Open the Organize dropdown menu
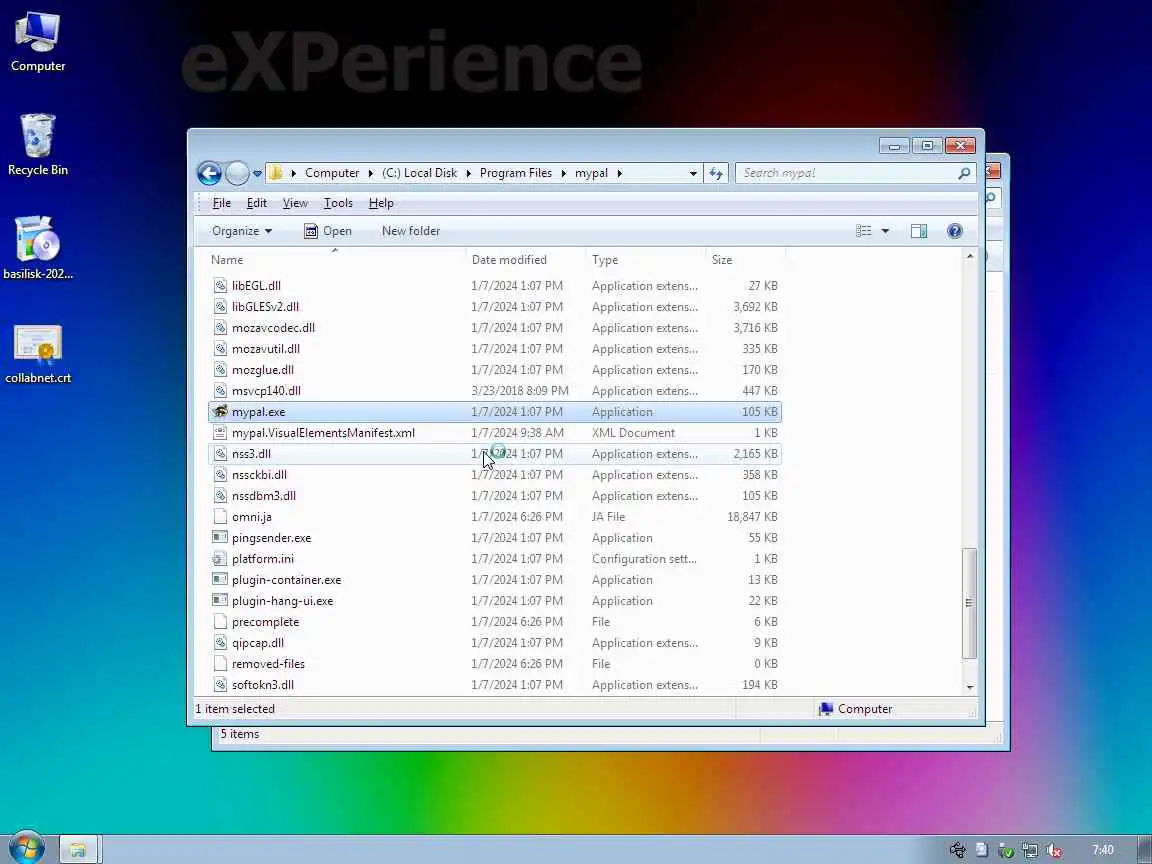 pos(242,231)
